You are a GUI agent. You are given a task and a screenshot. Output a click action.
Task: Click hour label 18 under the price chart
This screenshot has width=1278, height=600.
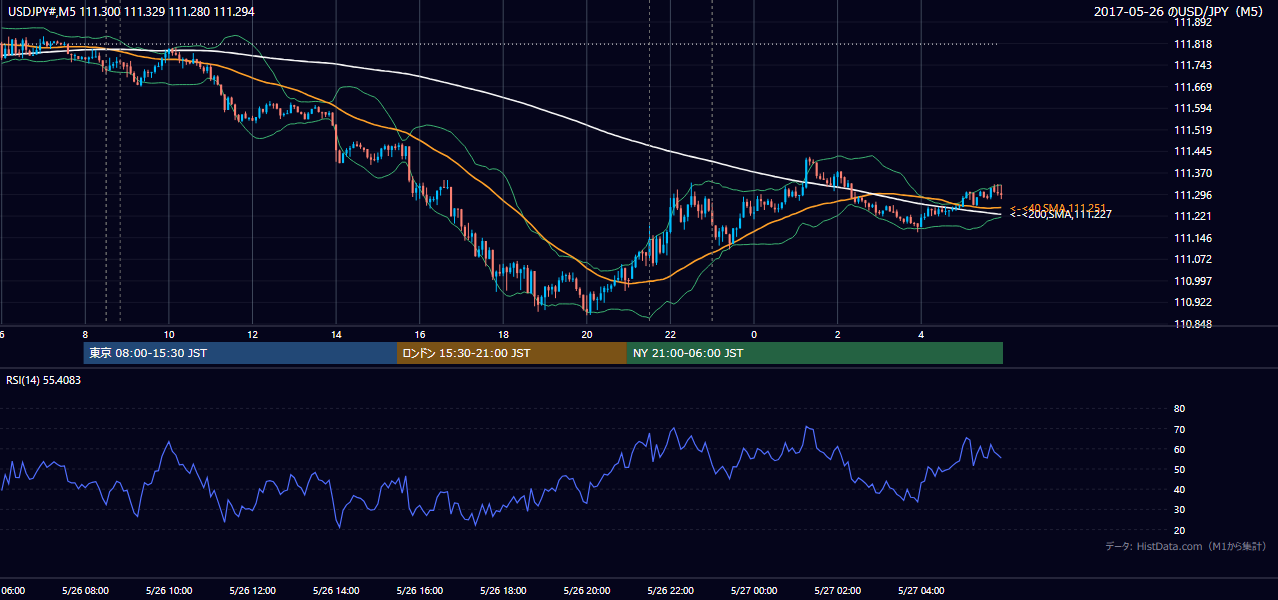pyautogui.click(x=504, y=334)
